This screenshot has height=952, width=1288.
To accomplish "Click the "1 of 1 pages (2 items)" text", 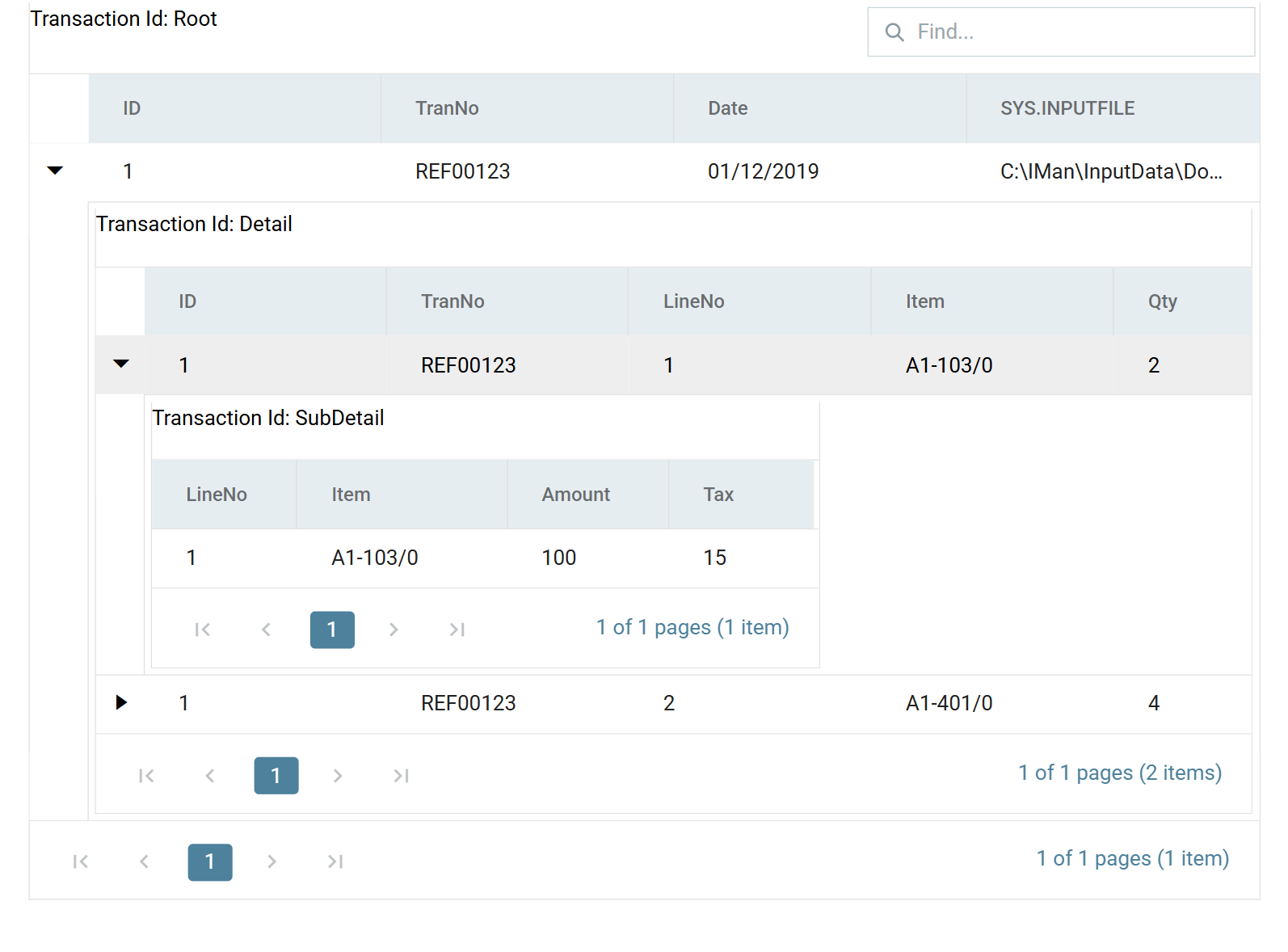I will [x=1120, y=773].
